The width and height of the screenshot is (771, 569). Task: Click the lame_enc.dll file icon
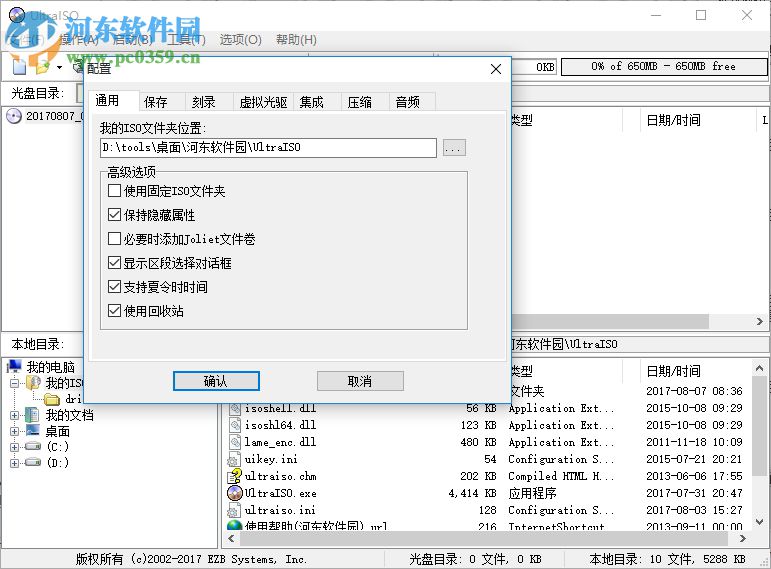point(235,442)
